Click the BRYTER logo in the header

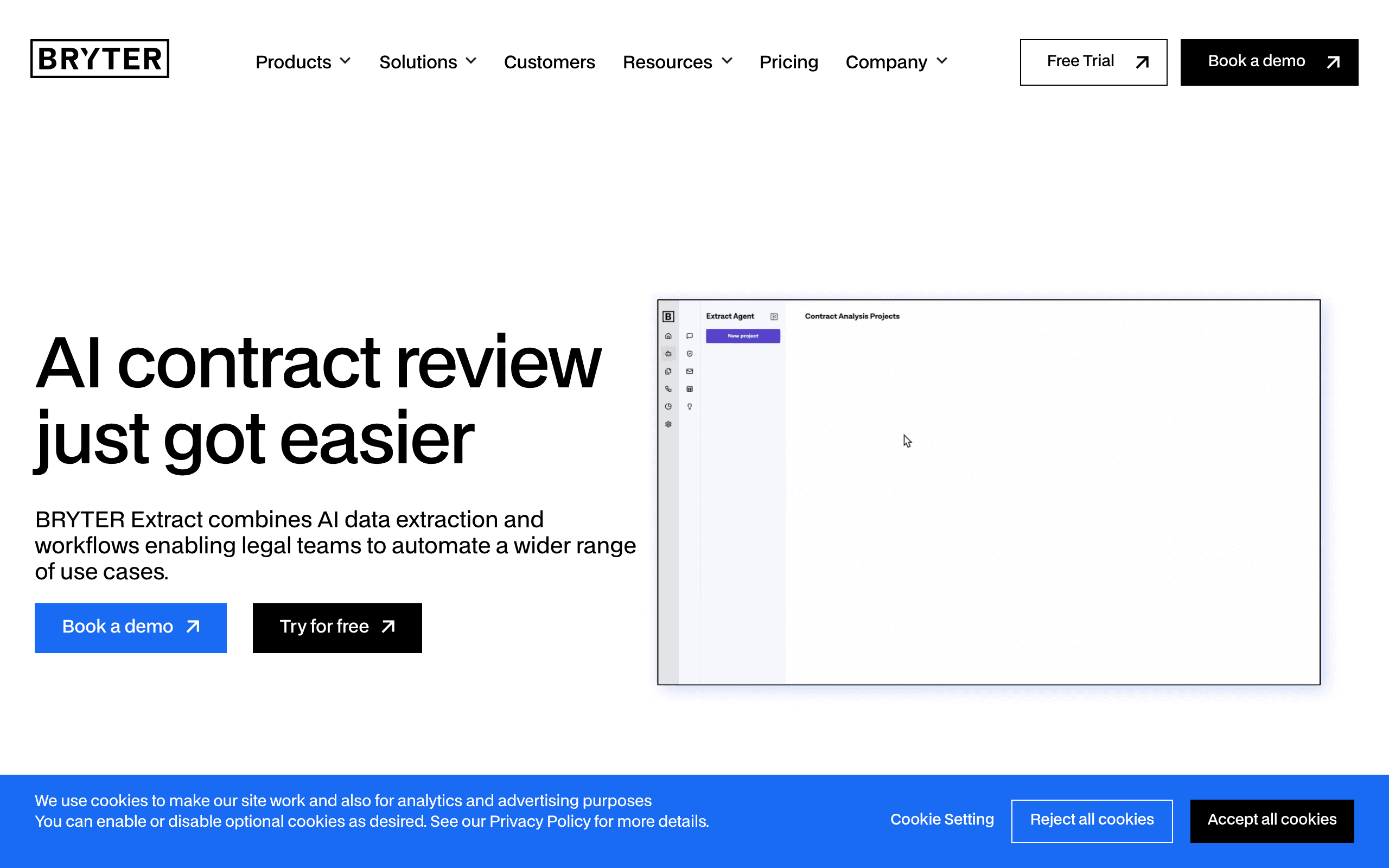tap(99, 59)
